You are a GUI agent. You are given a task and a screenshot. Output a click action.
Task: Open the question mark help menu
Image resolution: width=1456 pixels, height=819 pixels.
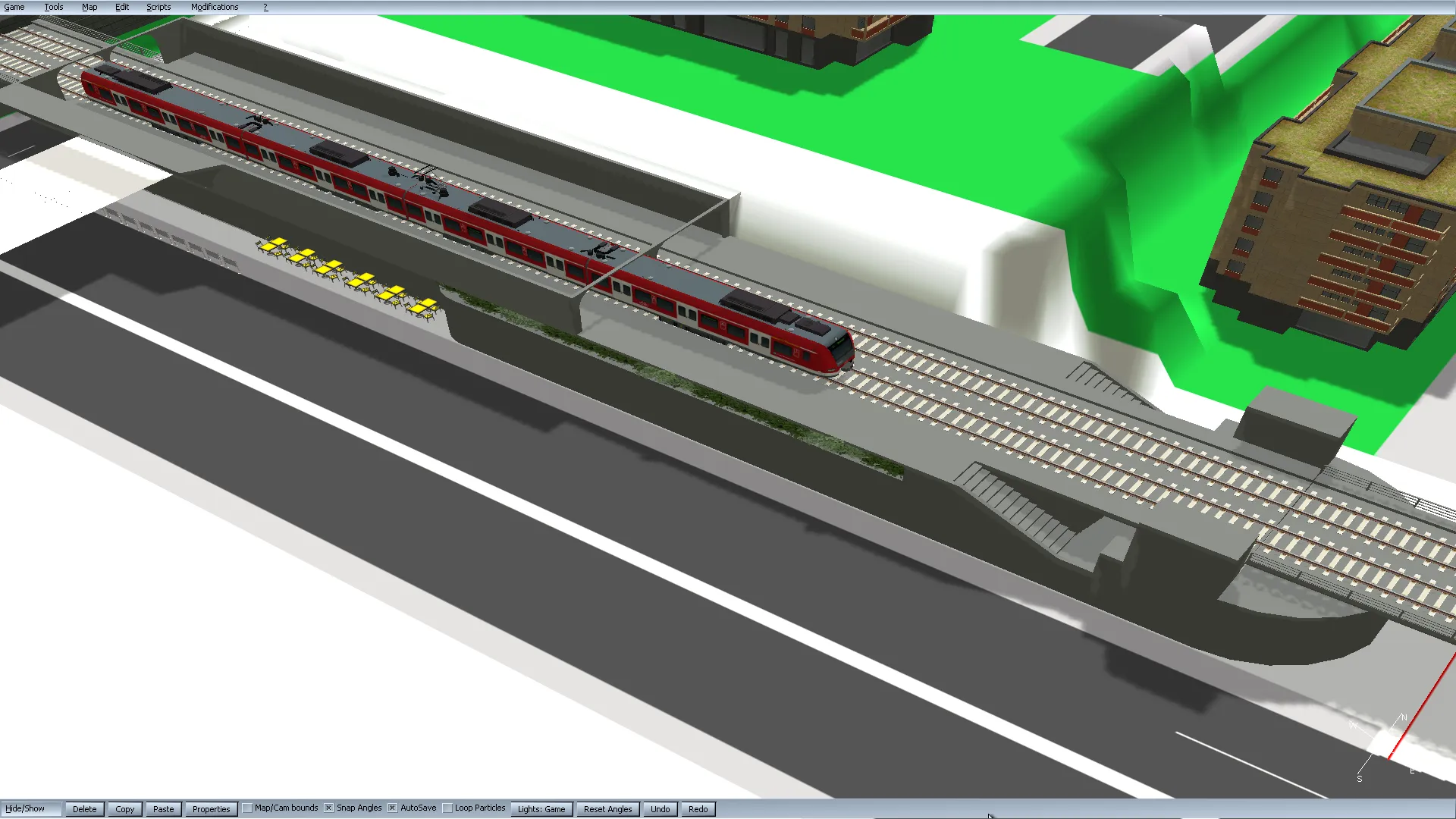coord(265,7)
